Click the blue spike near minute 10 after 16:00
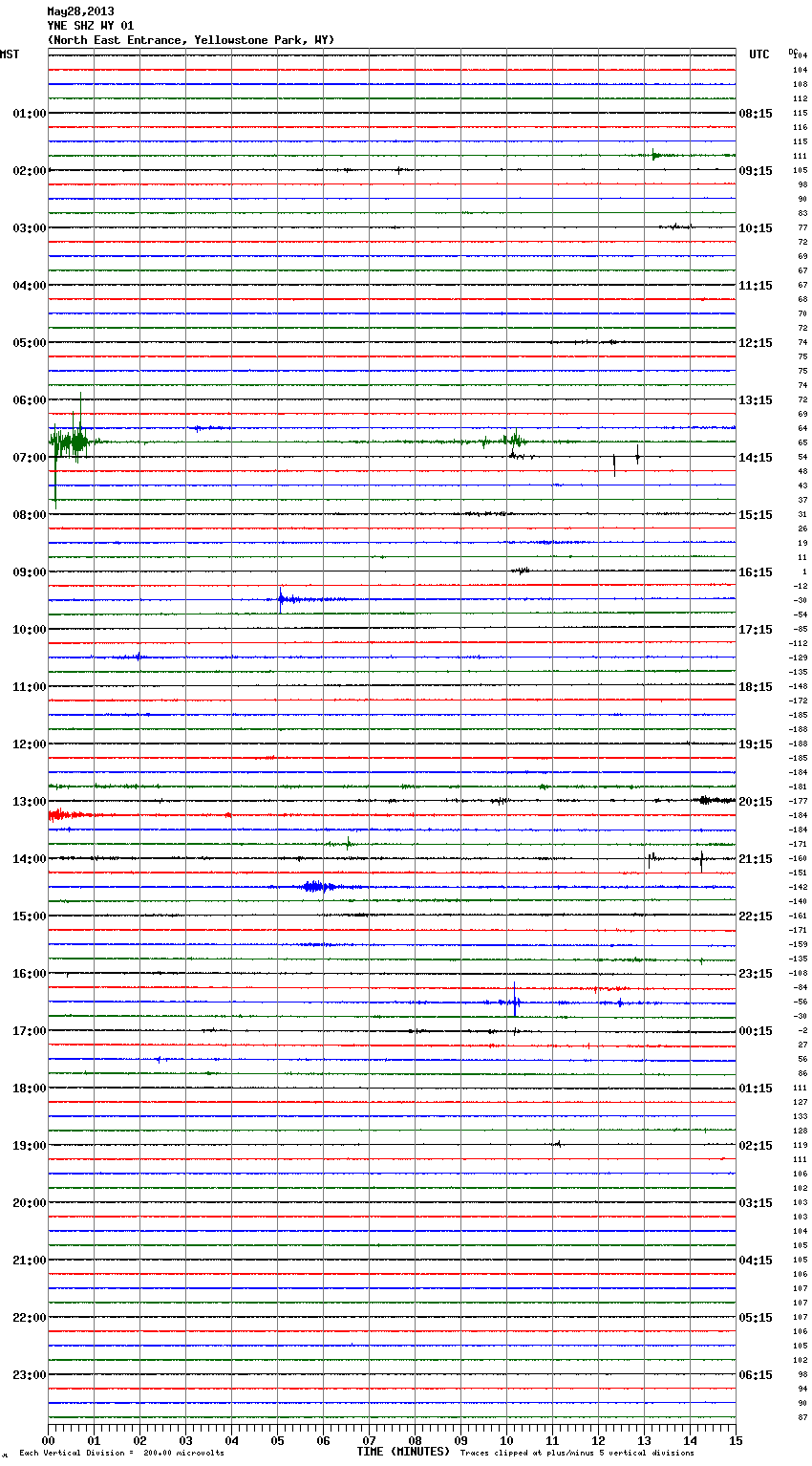The image size is (812, 1466). (x=514, y=1002)
